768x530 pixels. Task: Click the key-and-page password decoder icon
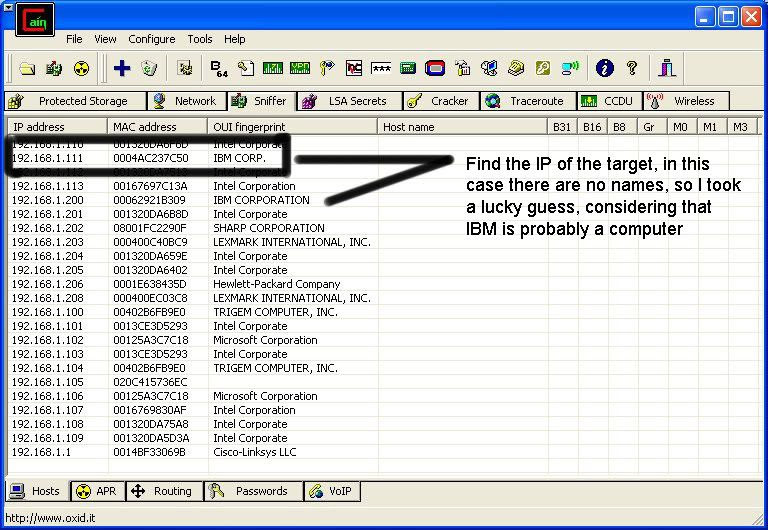(245, 68)
